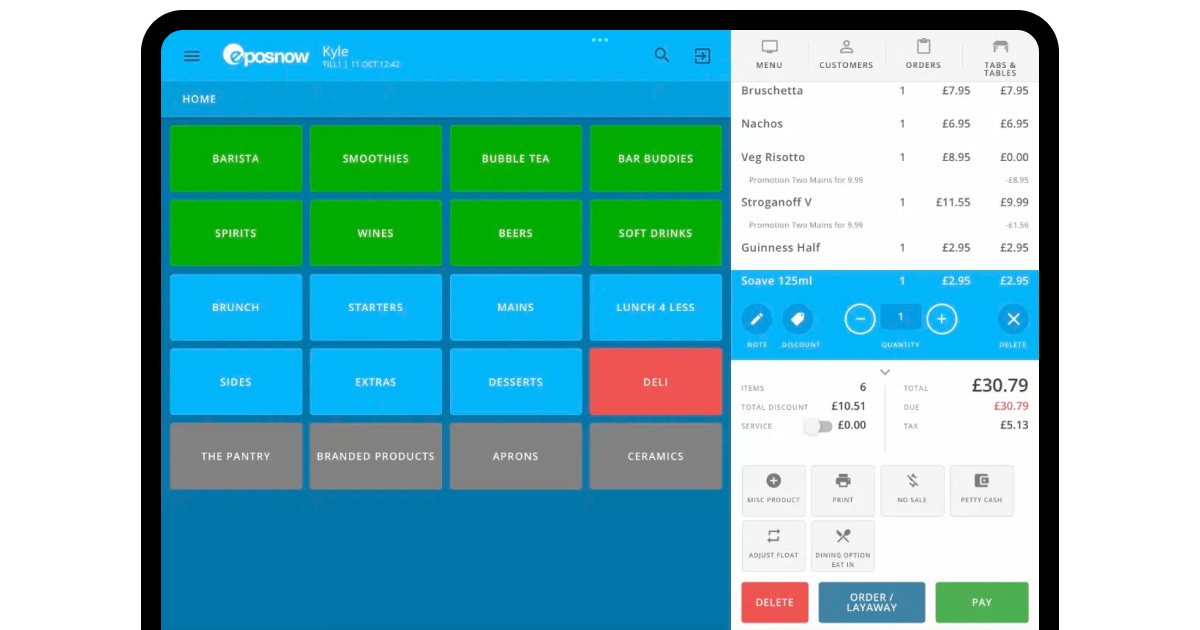
Task: Add a Misc Product
Action: pyautogui.click(x=774, y=490)
